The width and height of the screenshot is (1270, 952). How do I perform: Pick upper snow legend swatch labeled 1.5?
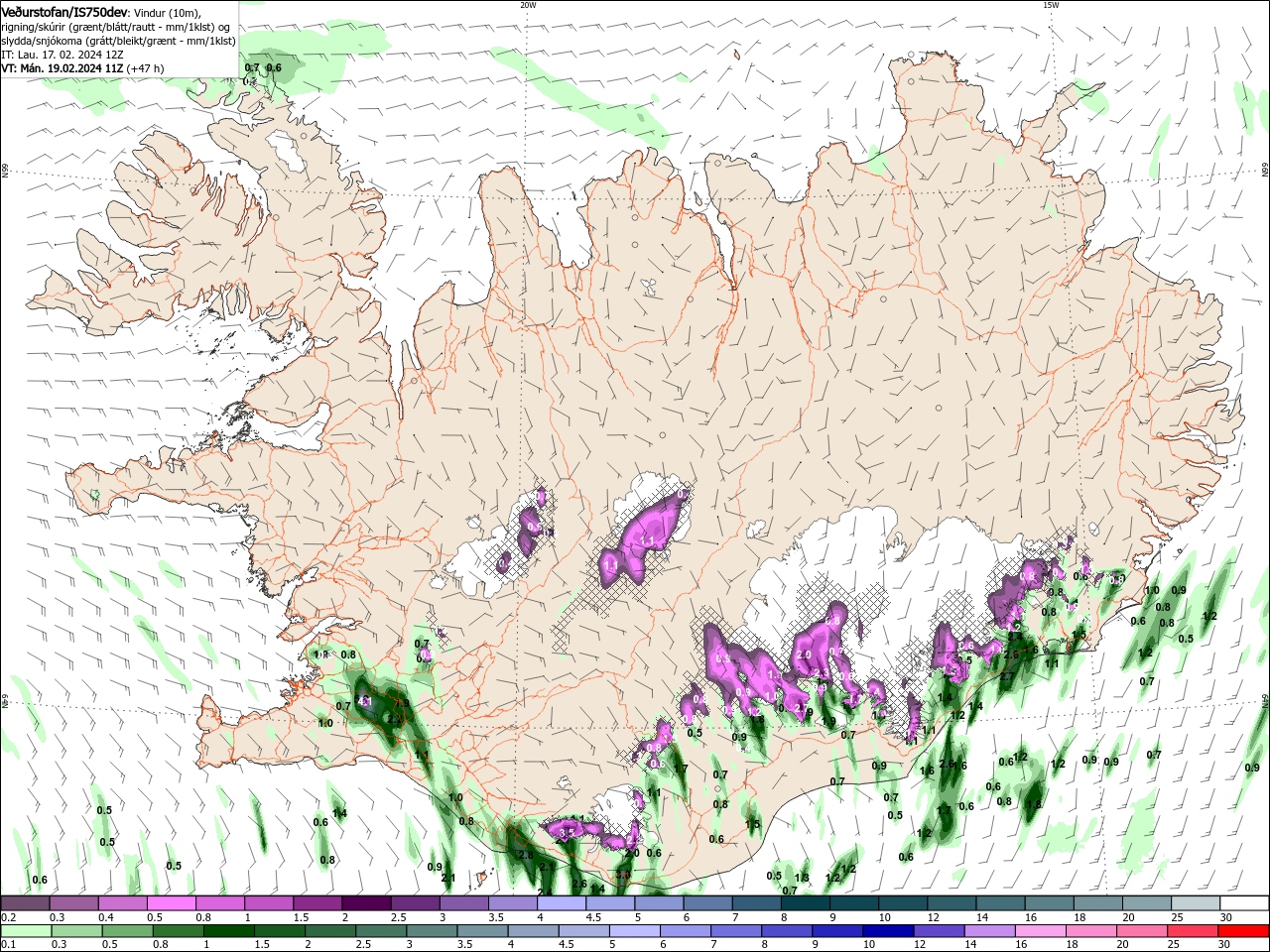point(317,903)
